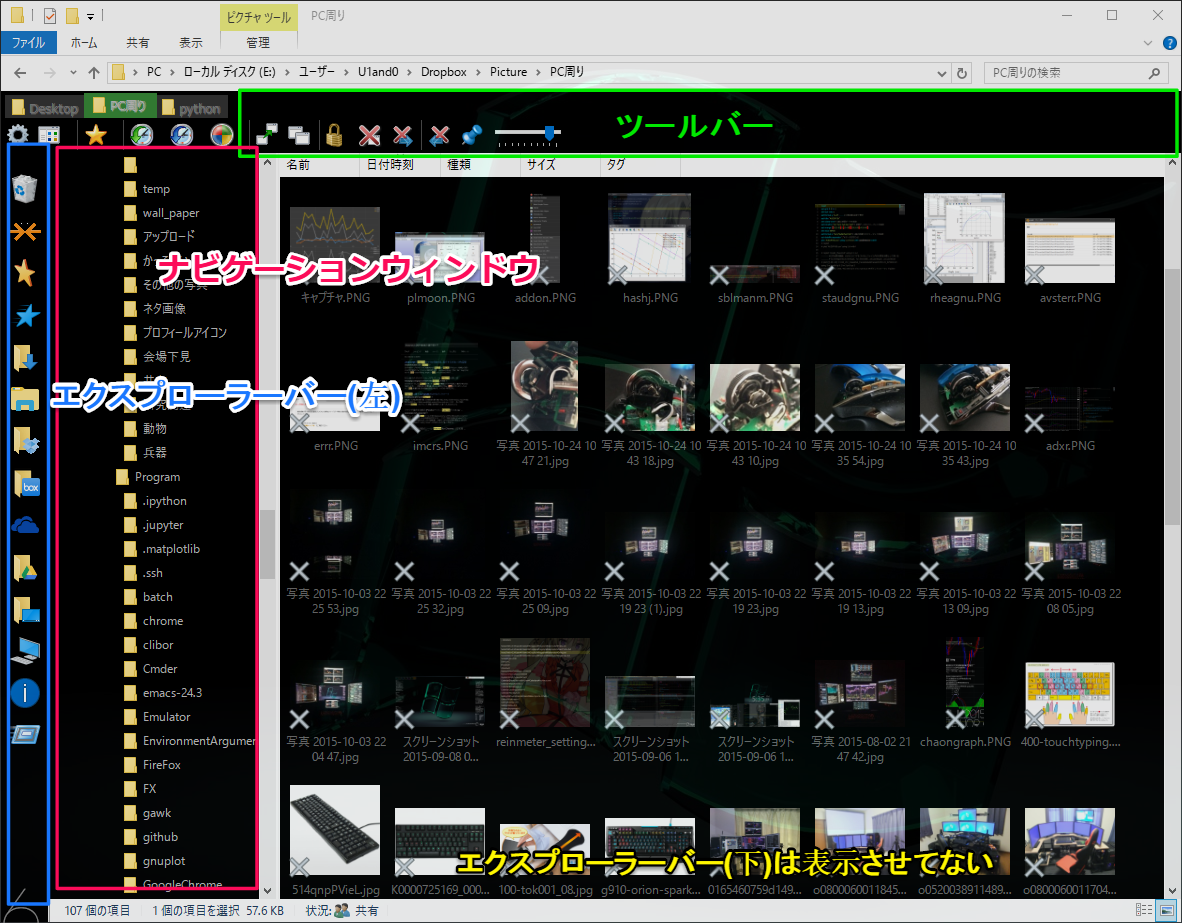This screenshot has height=923, width=1182.
Task: Select the wall_paper folder in the tree
Action: [x=162, y=213]
